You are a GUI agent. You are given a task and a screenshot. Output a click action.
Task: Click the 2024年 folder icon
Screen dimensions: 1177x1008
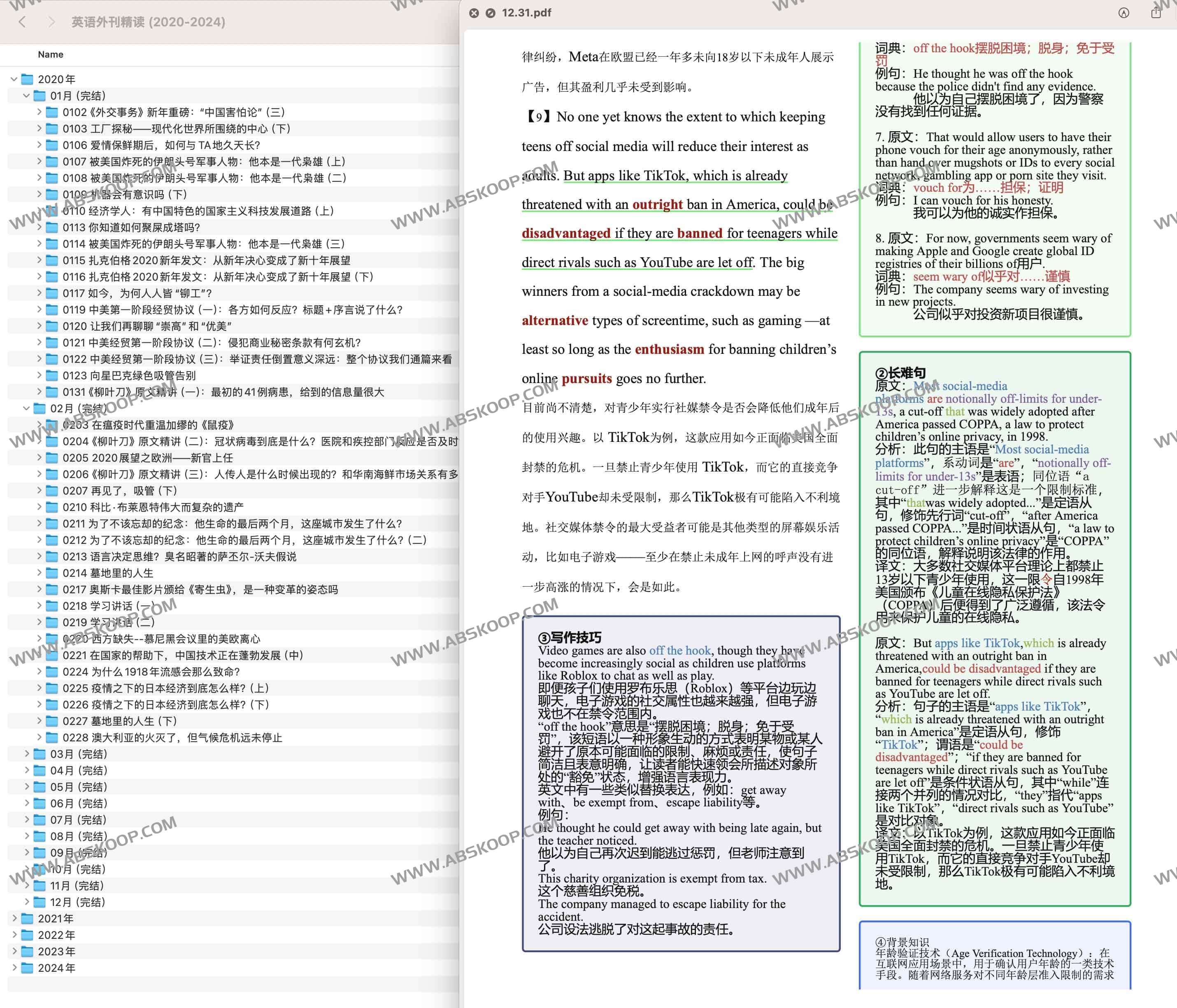[x=27, y=968]
